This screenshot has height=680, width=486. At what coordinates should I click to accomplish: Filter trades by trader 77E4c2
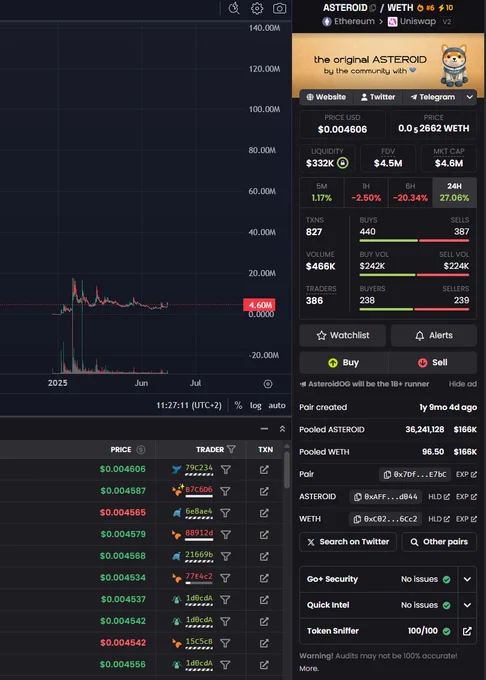pyautogui.click(x=226, y=578)
